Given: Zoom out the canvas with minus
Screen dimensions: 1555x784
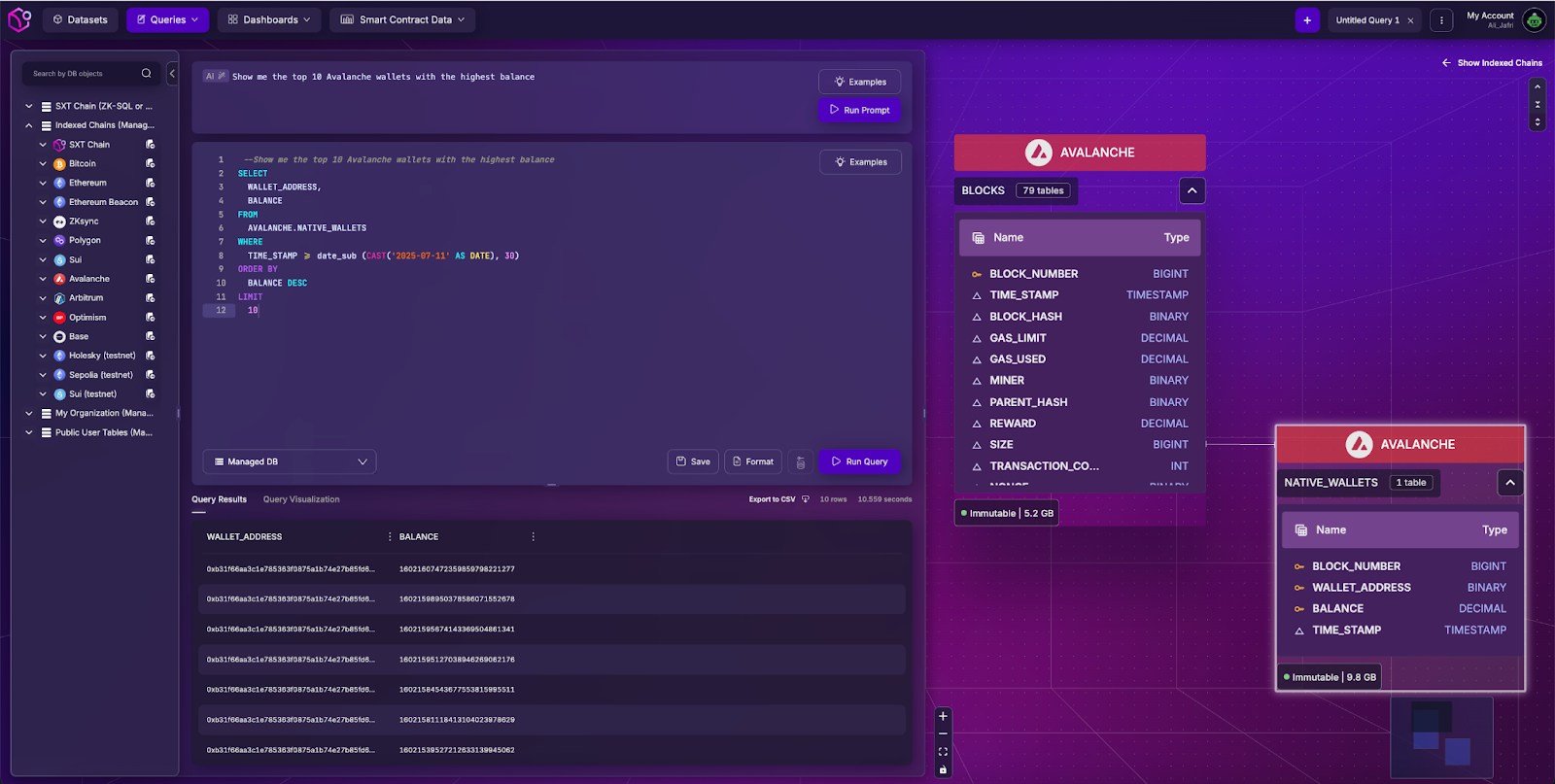Looking at the screenshot, I should pos(943,733).
